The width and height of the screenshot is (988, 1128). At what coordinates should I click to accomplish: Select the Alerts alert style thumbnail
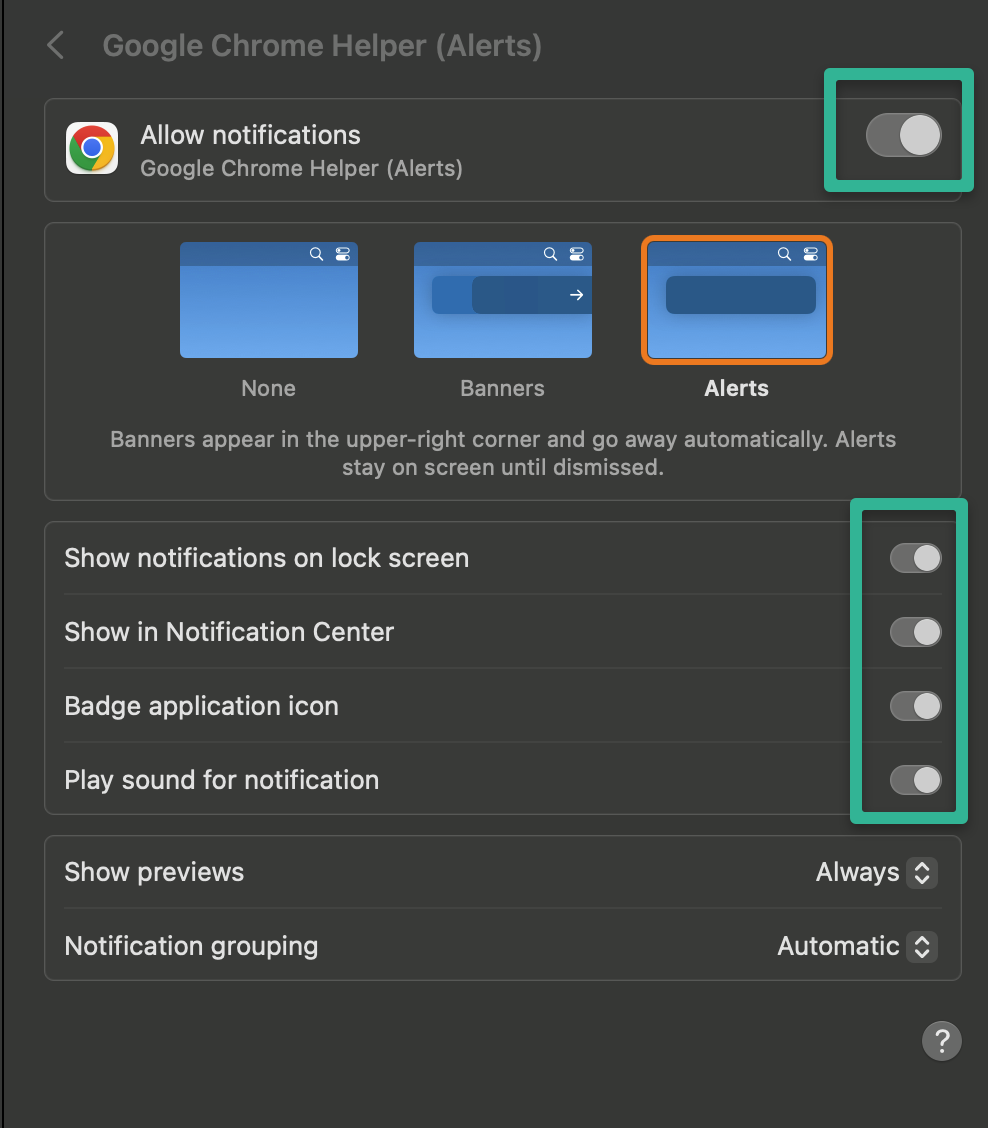point(737,300)
